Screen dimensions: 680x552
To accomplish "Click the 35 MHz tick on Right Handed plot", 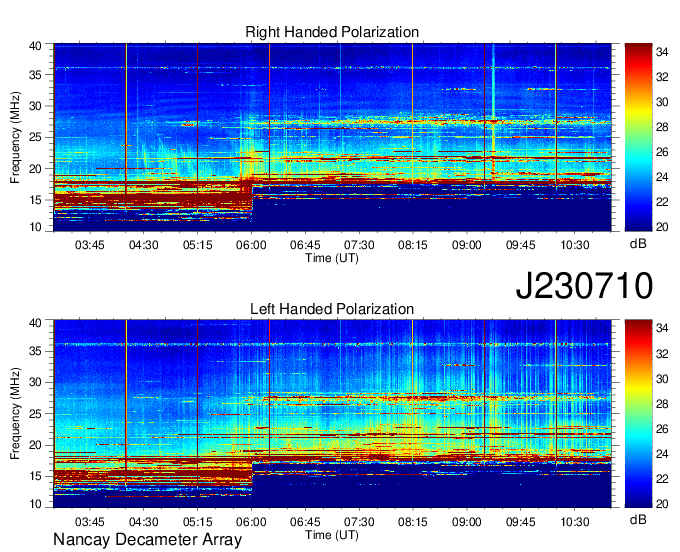I will (x=36, y=75).
